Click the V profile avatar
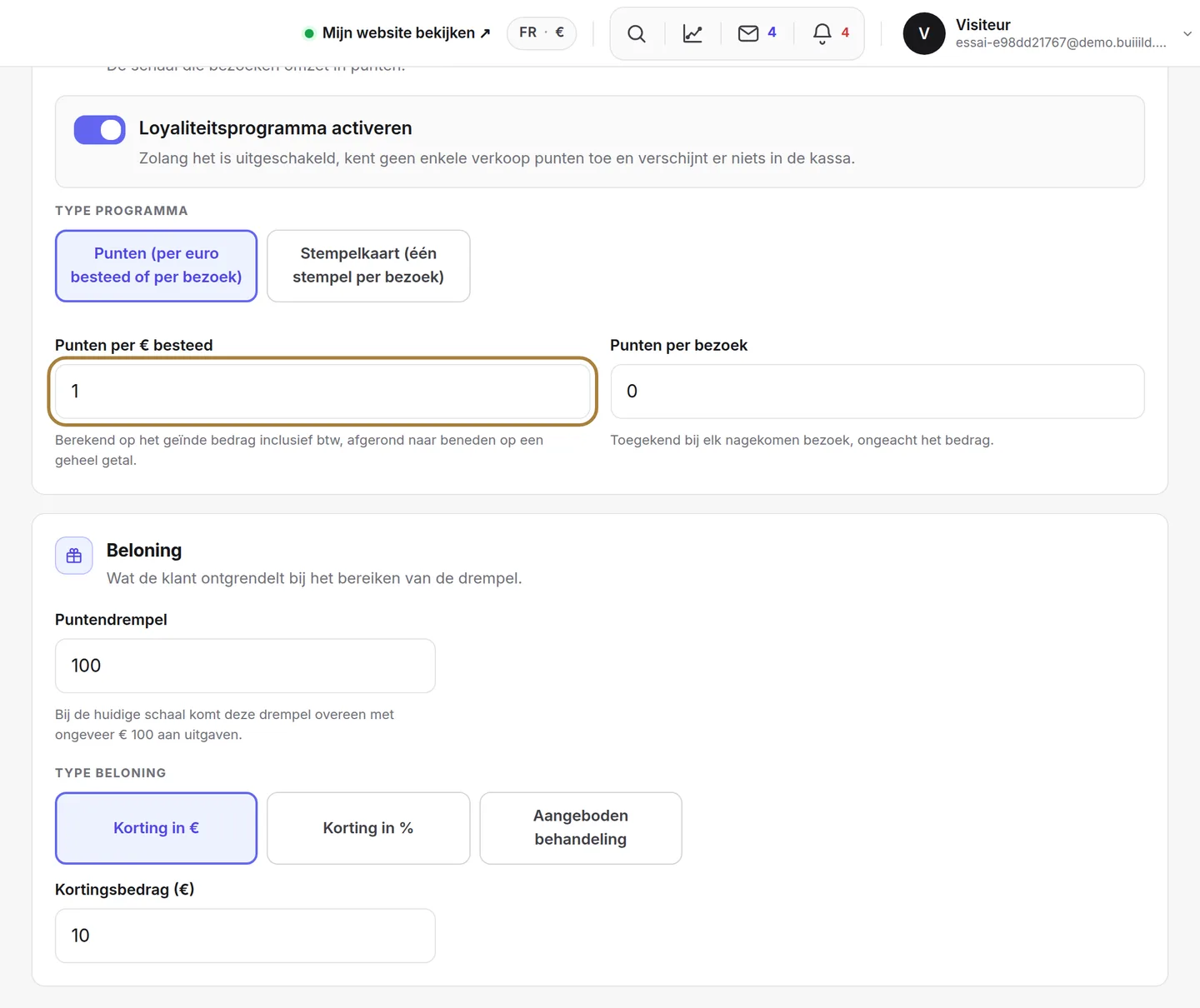Image resolution: width=1200 pixels, height=1008 pixels. 924,33
